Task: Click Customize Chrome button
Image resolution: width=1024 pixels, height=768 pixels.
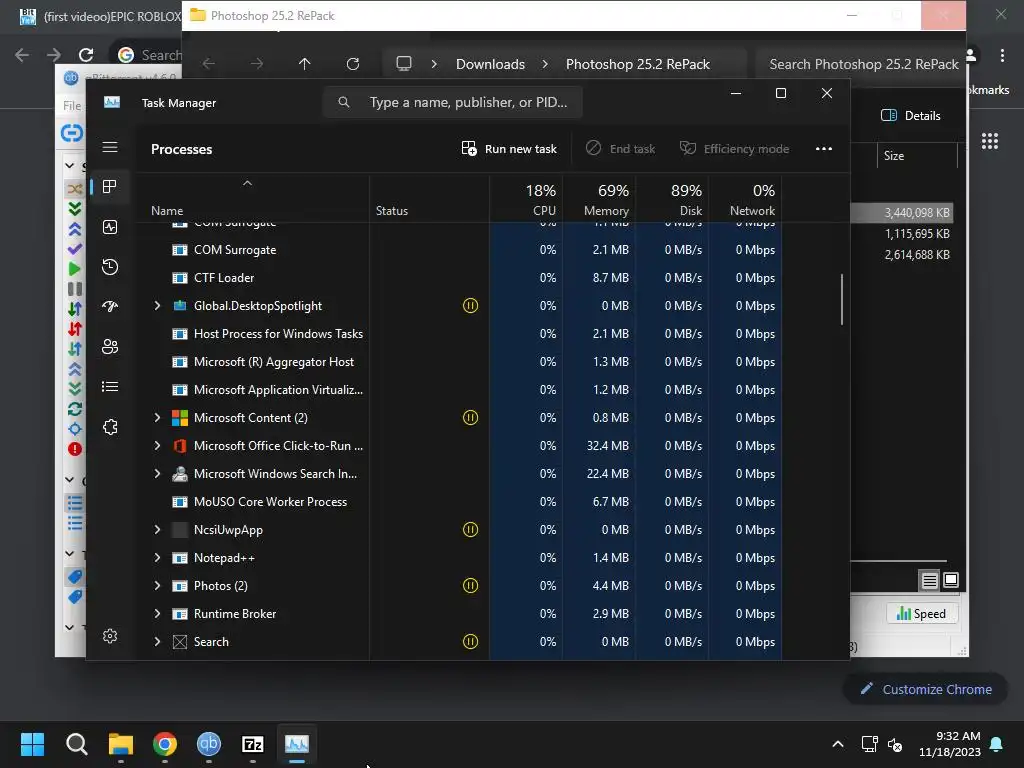Action: [x=925, y=690]
